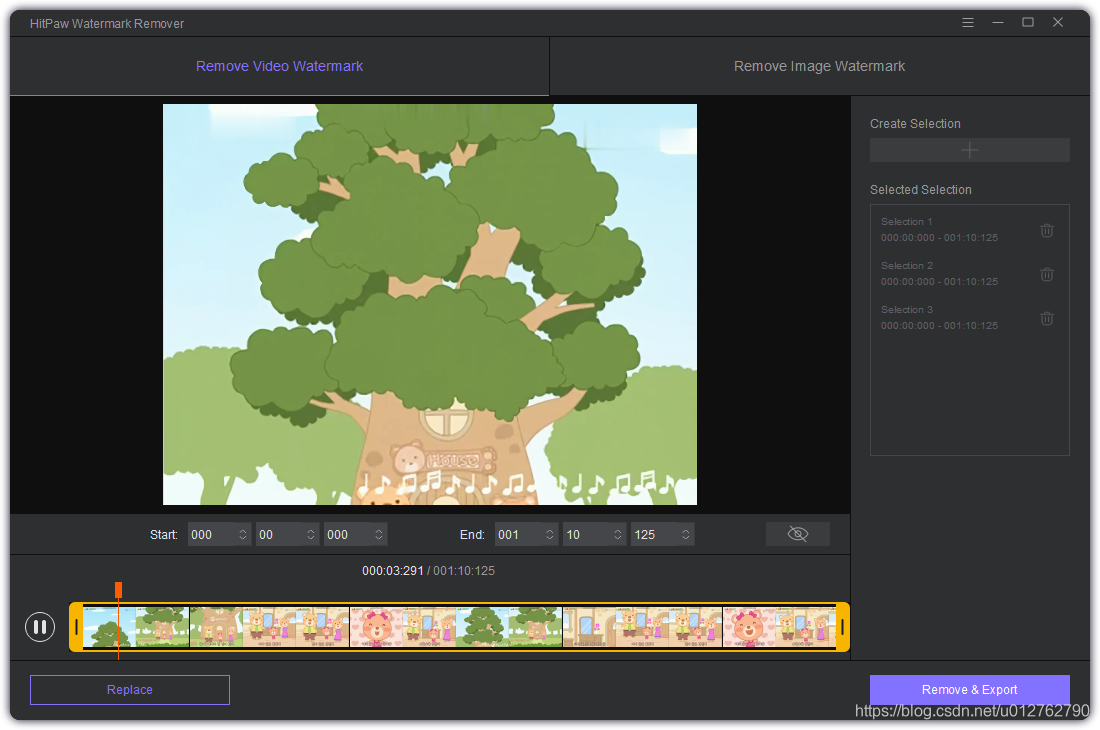Screen dimensions: 1100x730
Task: Toggle watermark preview eye icon
Action: click(x=798, y=534)
